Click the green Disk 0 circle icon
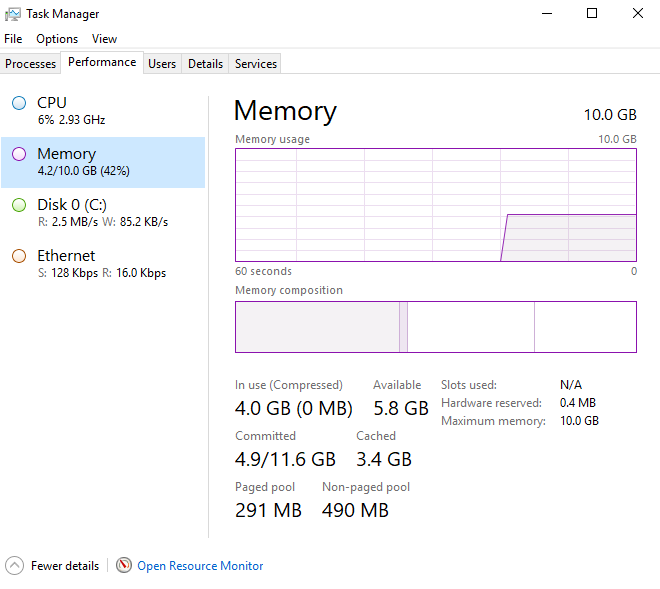The height and width of the screenshot is (589, 660). (19, 205)
